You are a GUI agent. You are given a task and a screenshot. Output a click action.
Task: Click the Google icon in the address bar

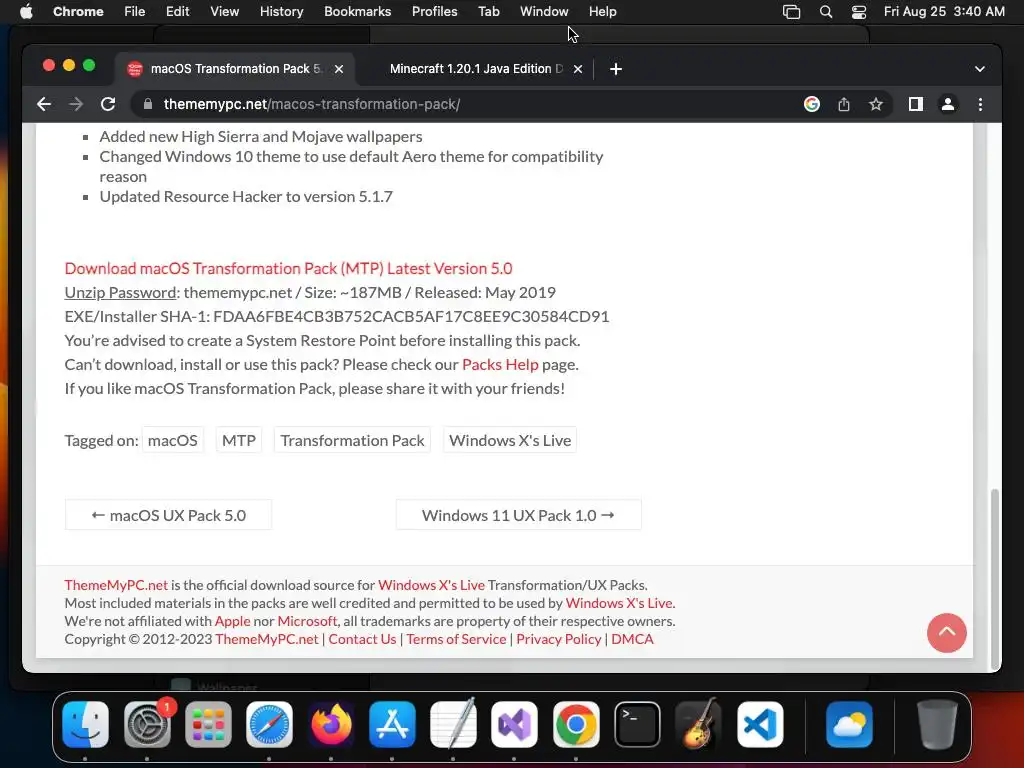[812, 104]
